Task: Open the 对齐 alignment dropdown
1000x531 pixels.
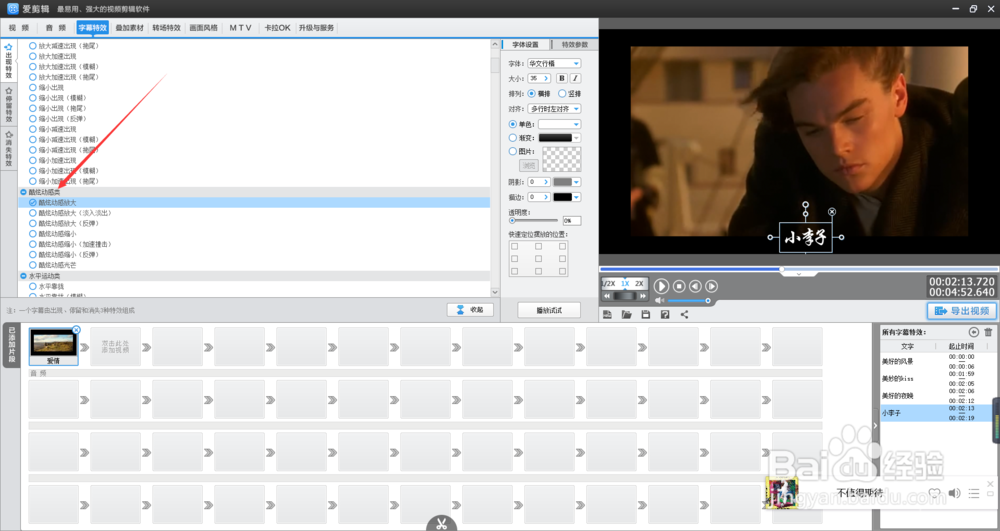Action: click(554, 109)
